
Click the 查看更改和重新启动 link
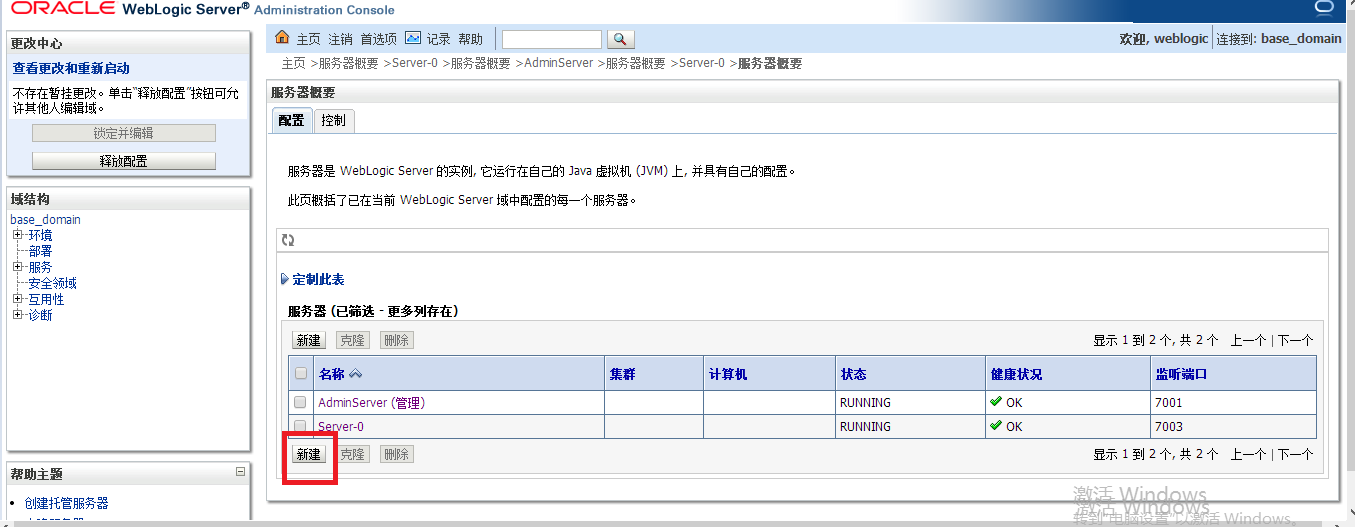point(71,68)
